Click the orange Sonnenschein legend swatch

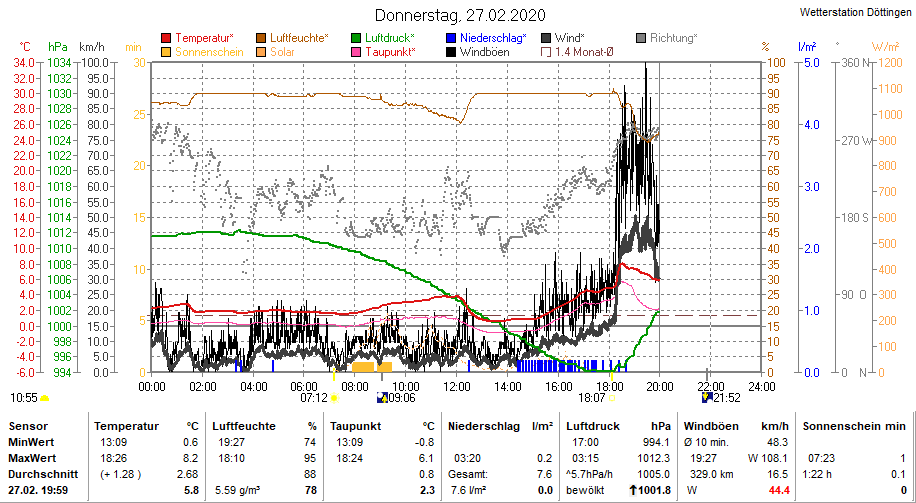pos(166,52)
